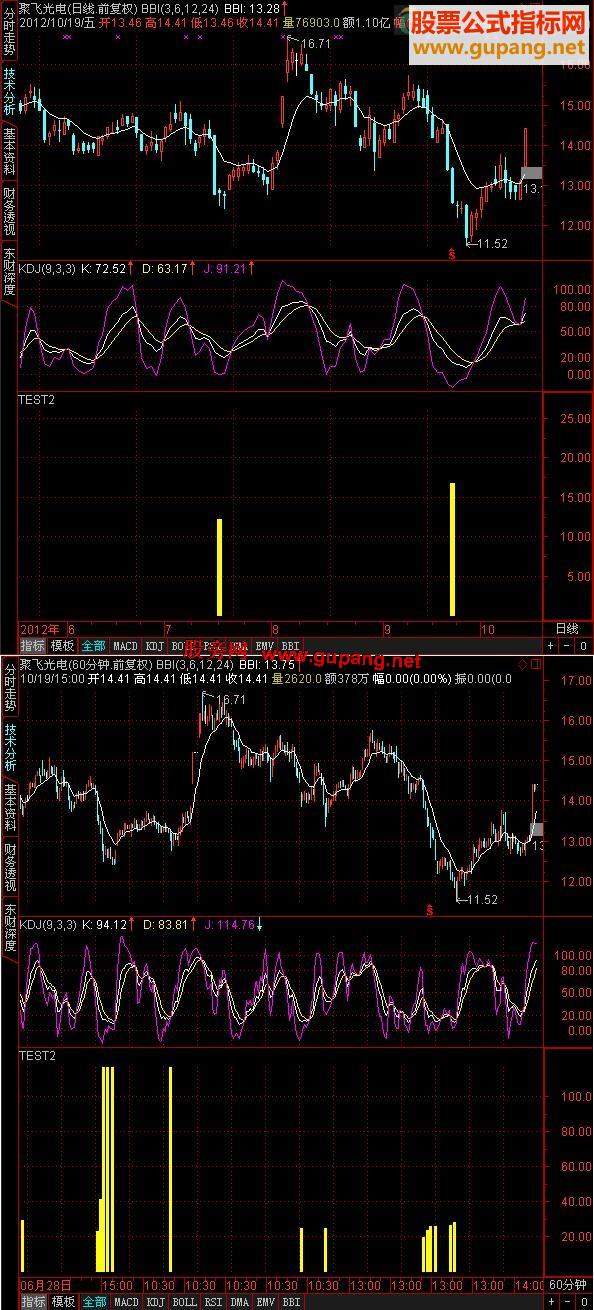The height and width of the screenshot is (1310, 594).
Task: Open 基本资料 tab in lower chart sidebar
Action: (x=9, y=808)
